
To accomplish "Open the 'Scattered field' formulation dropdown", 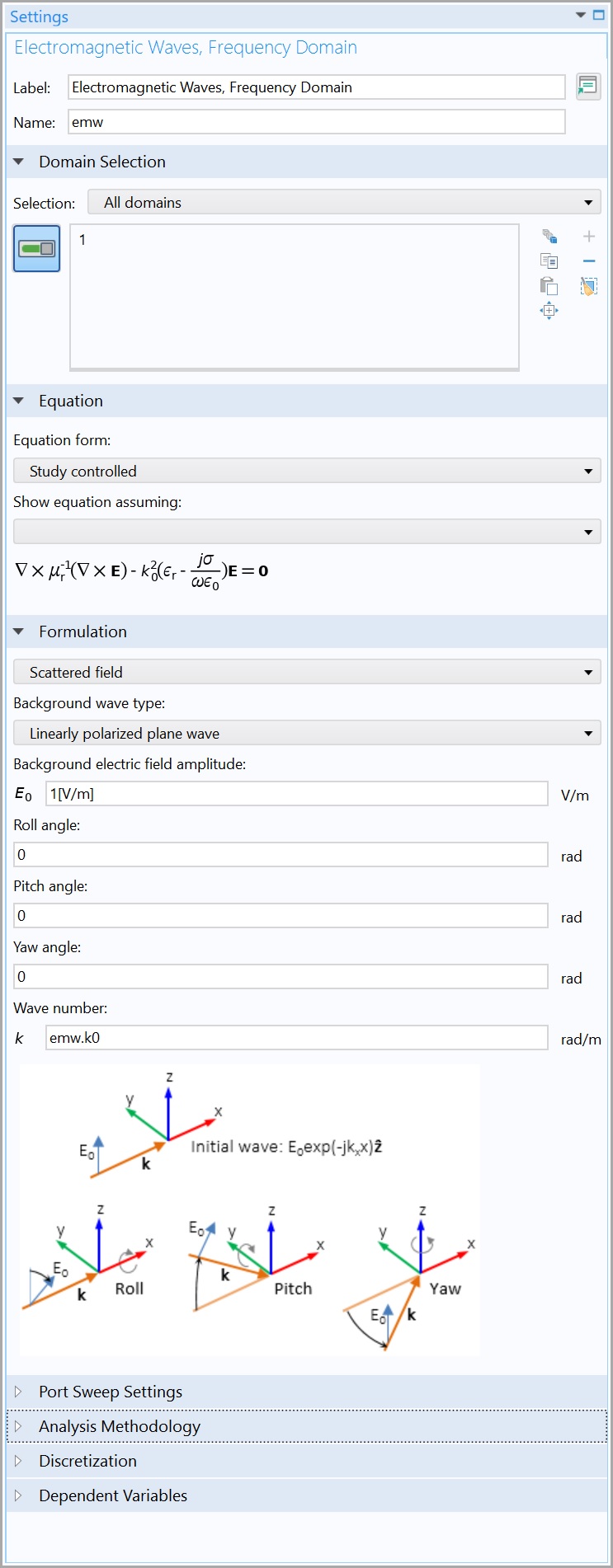I will tap(307, 673).
